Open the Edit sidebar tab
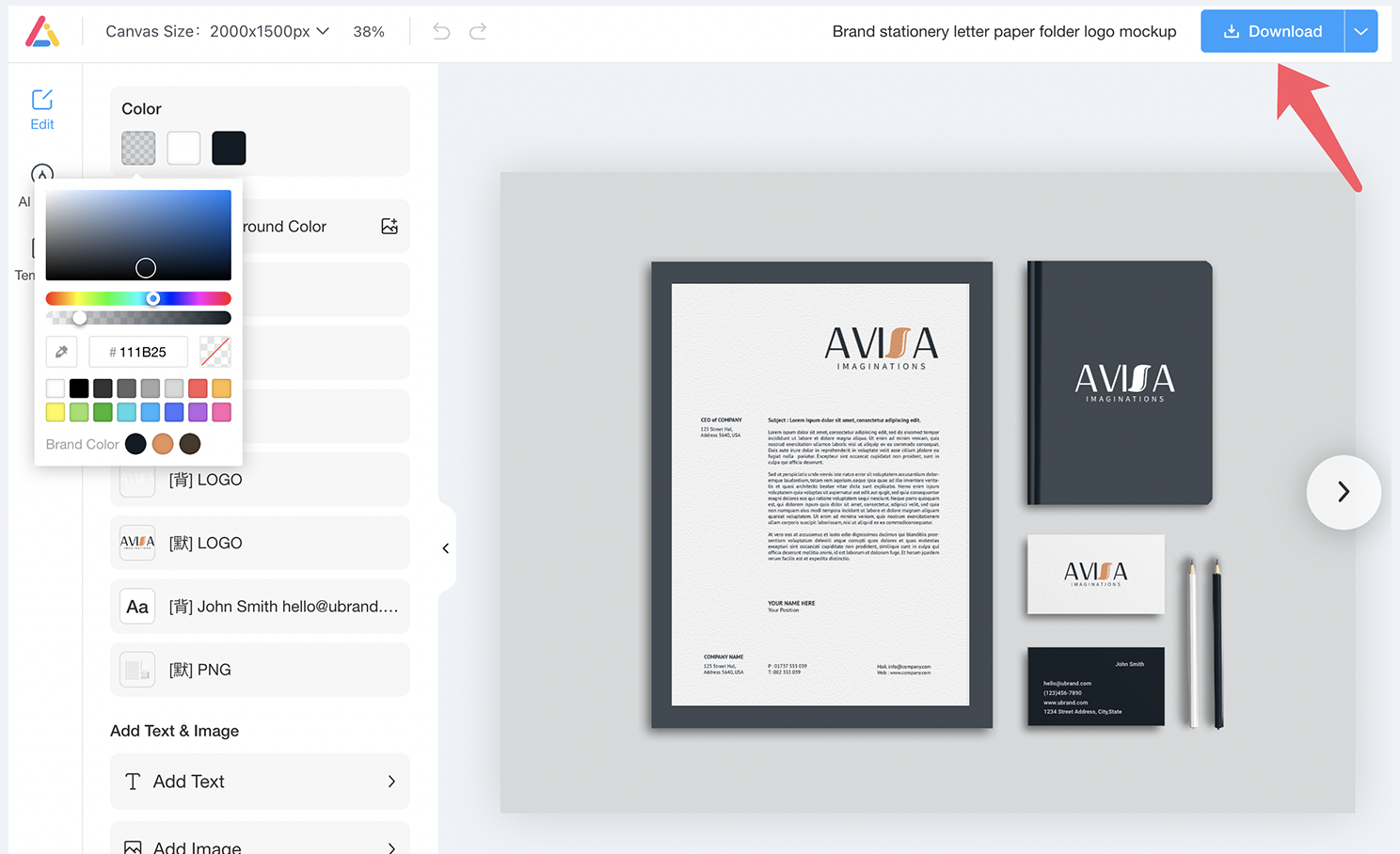This screenshot has height=854, width=1400. click(x=42, y=109)
